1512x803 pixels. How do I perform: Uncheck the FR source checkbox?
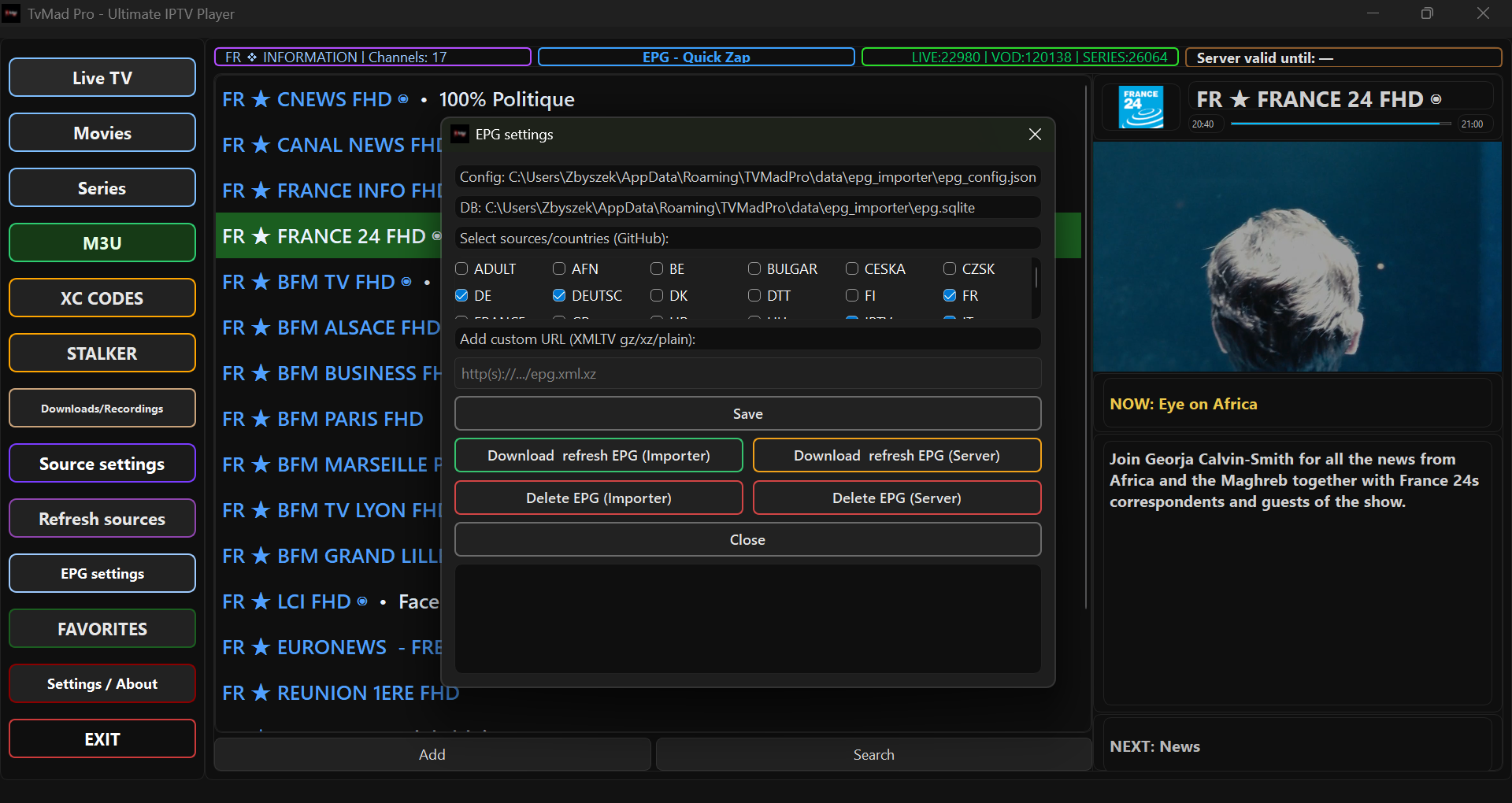950,295
